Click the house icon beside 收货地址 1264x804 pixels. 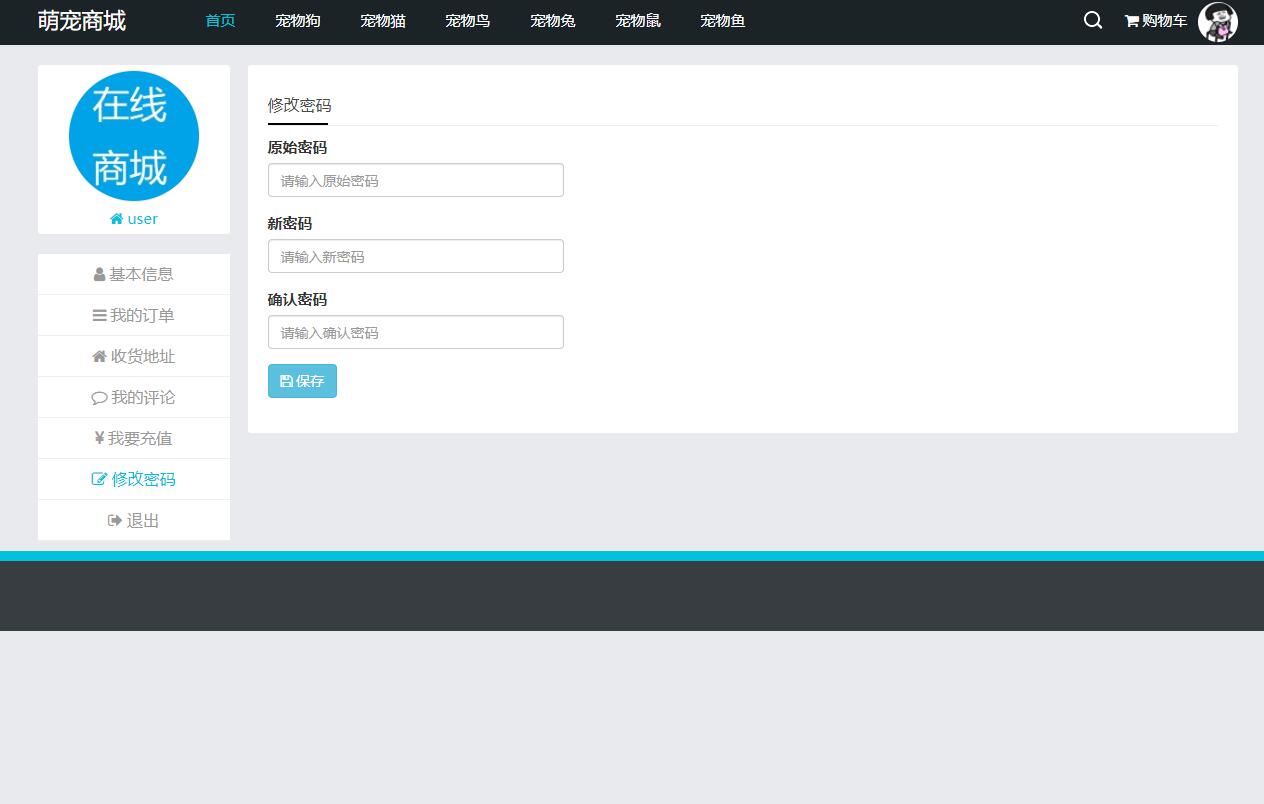100,356
